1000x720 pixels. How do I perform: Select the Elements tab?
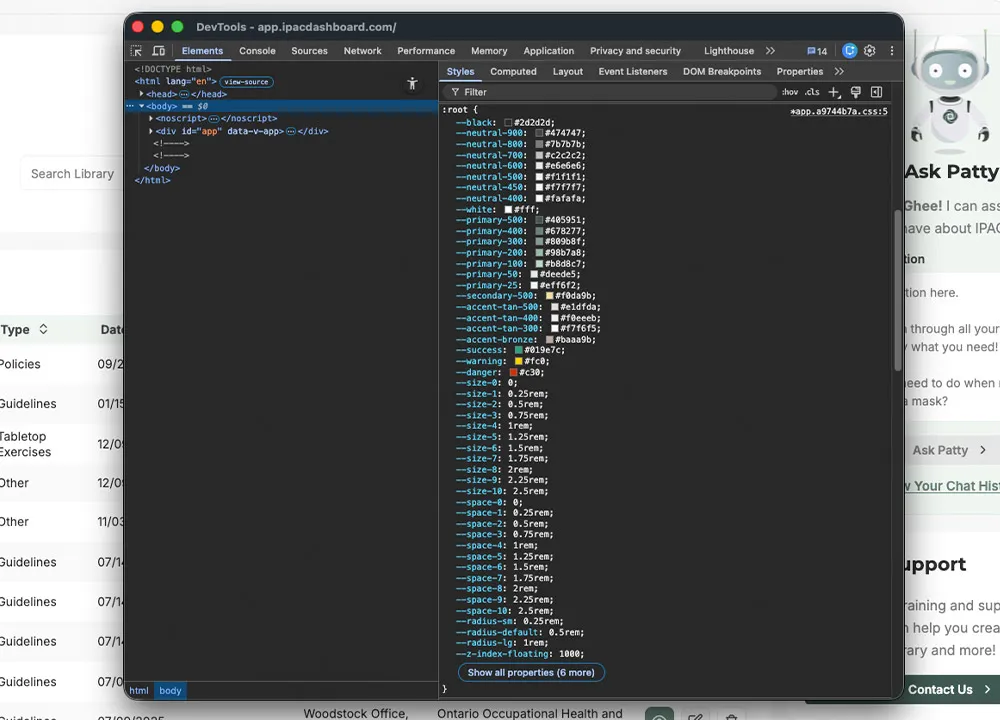pyautogui.click(x=202, y=51)
